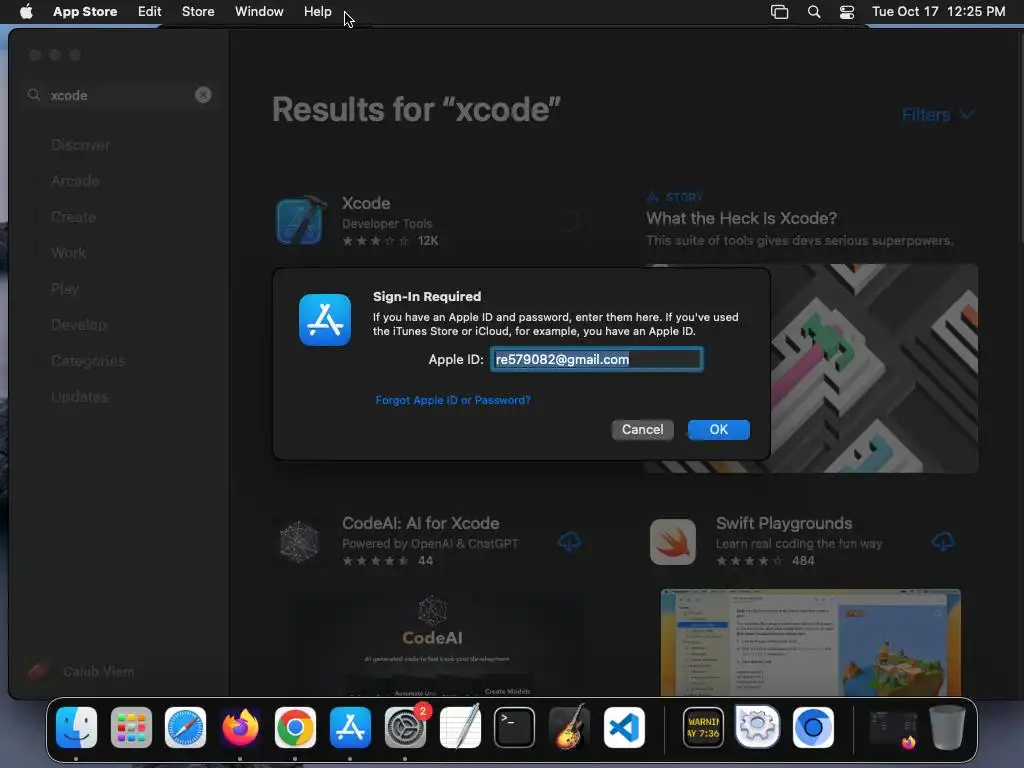Go to Categories in the sidebar
The image size is (1024, 768).
click(x=88, y=360)
